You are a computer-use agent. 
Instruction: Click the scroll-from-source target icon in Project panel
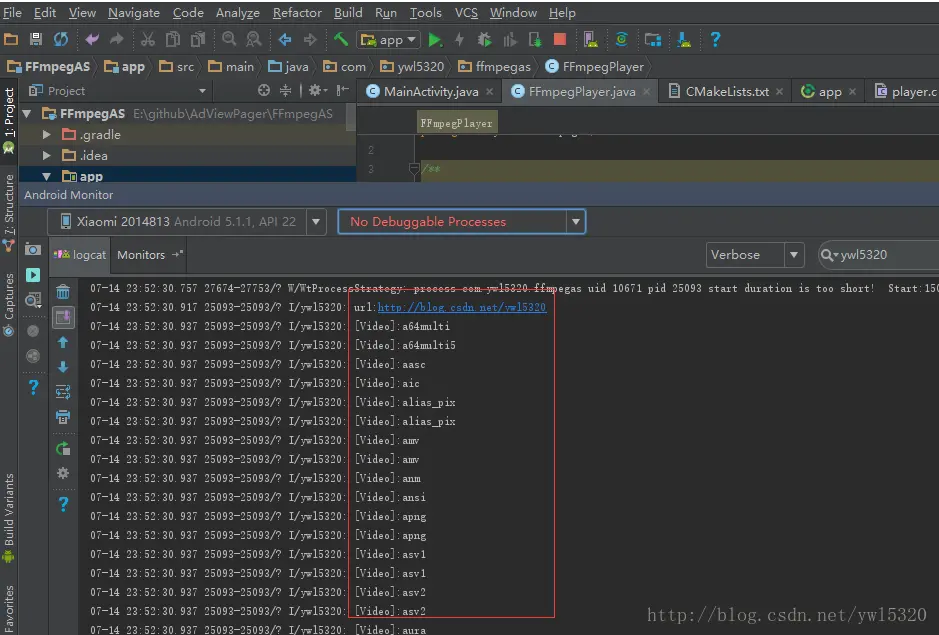263,90
